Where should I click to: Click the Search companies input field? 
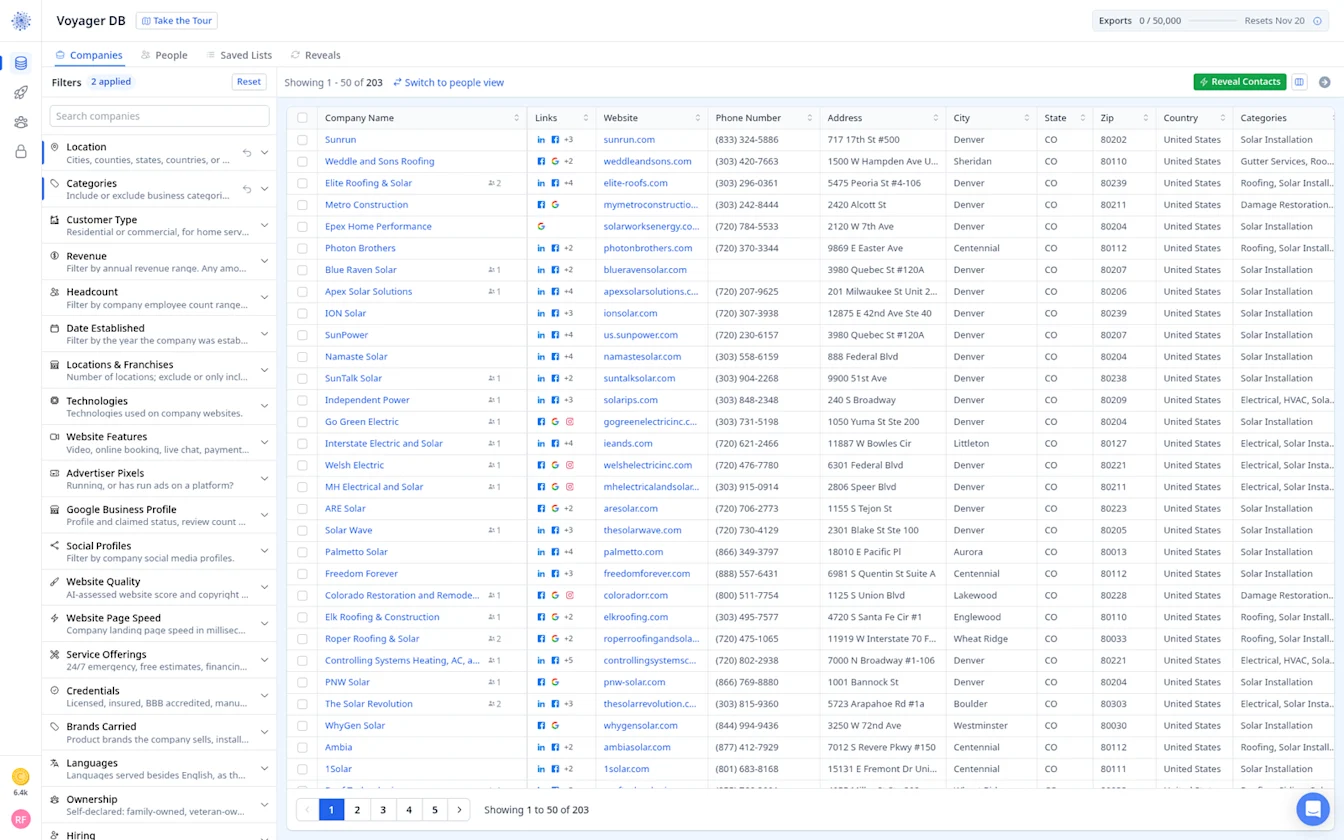(160, 116)
